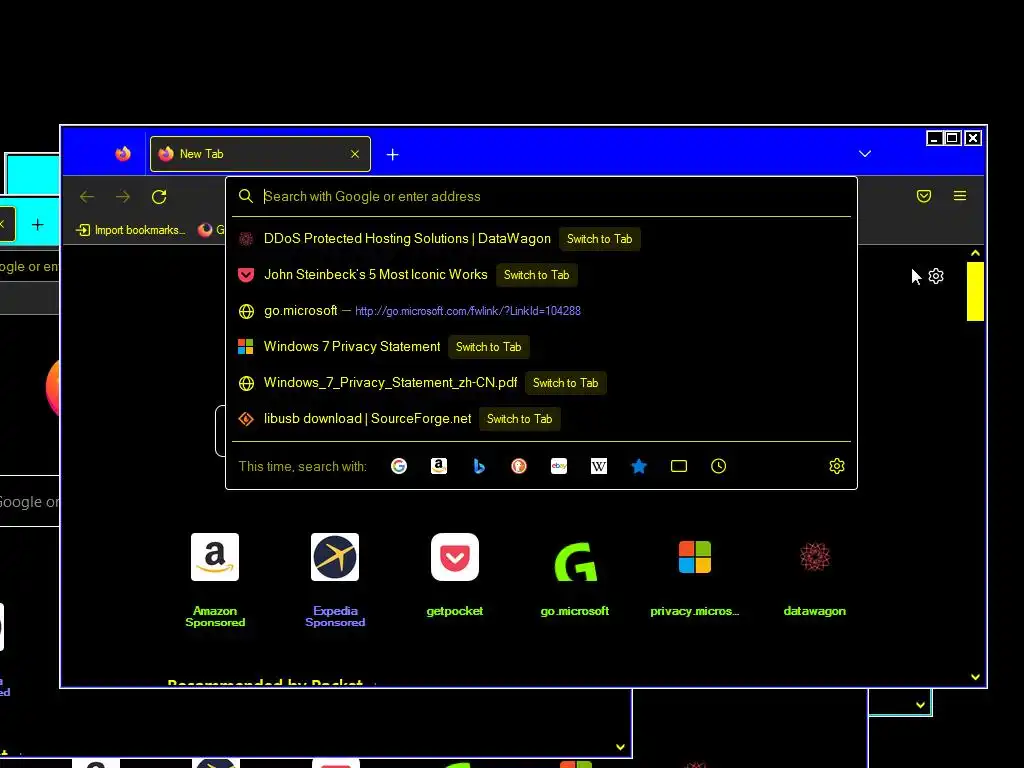Search this time with Amazon
Image resolution: width=1024 pixels, height=768 pixels.
click(439, 466)
